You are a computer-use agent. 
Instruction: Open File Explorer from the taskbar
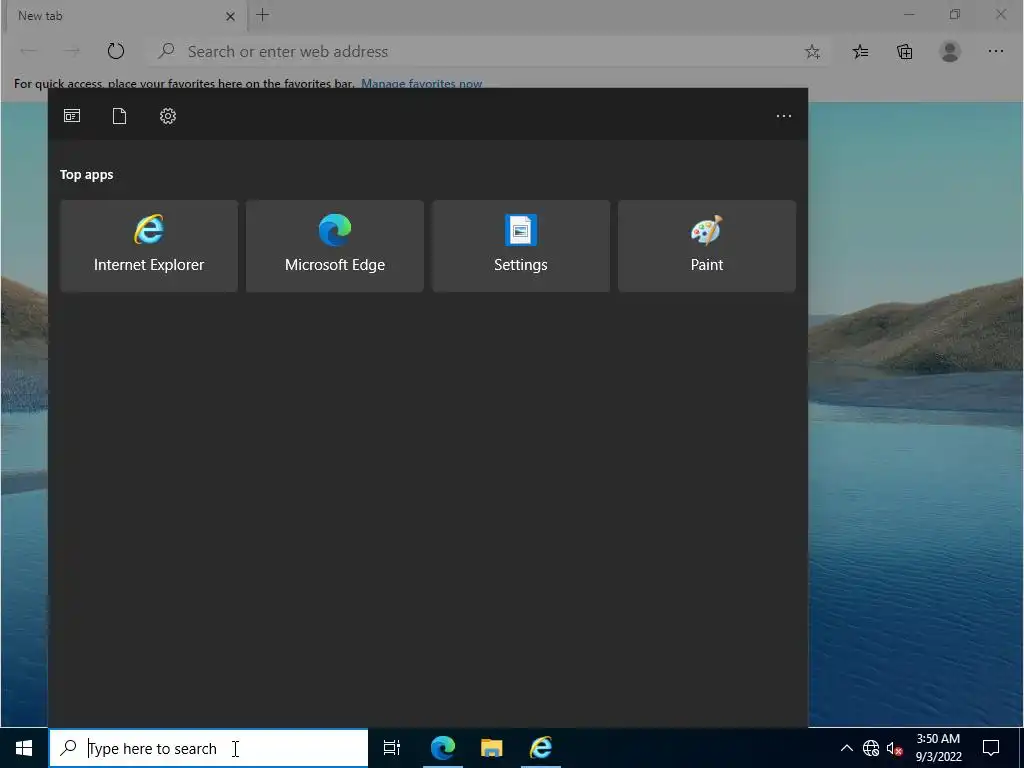(492, 748)
